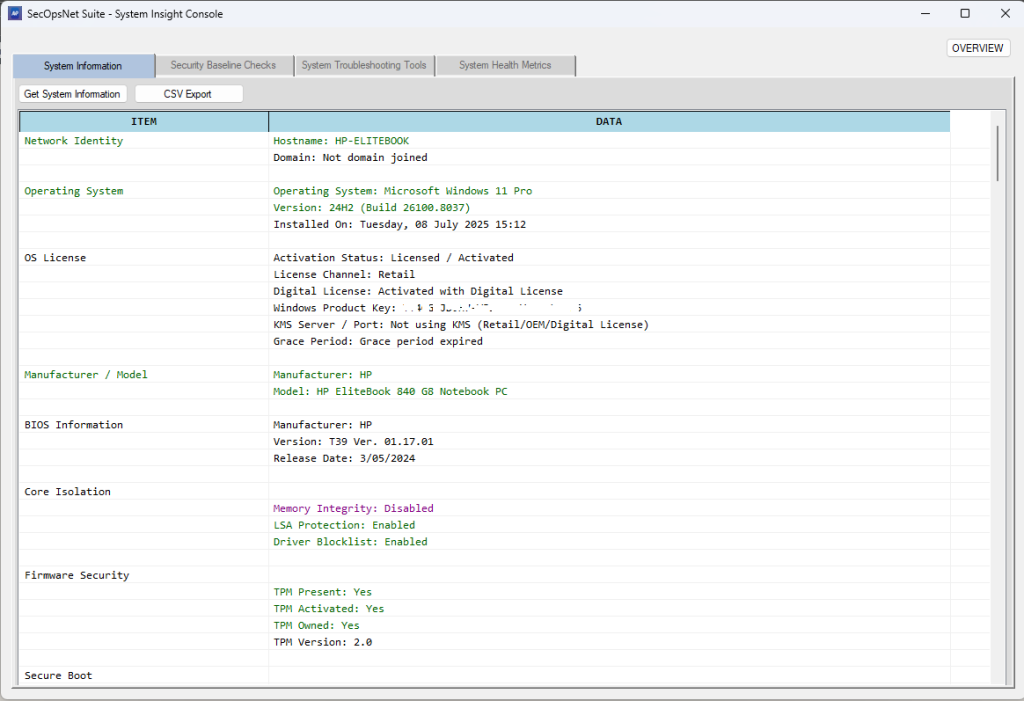Open the OVERVIEW button

(977, 48)
